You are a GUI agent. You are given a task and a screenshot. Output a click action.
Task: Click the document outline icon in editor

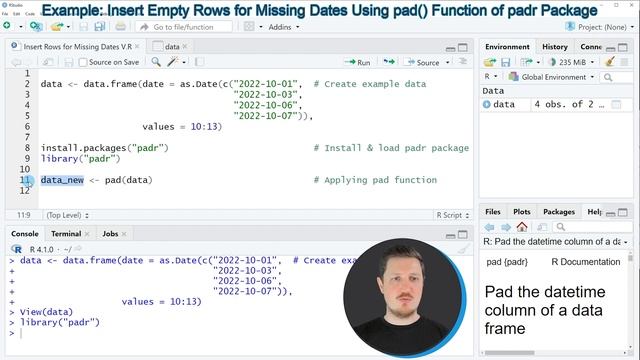click(463, 62)
